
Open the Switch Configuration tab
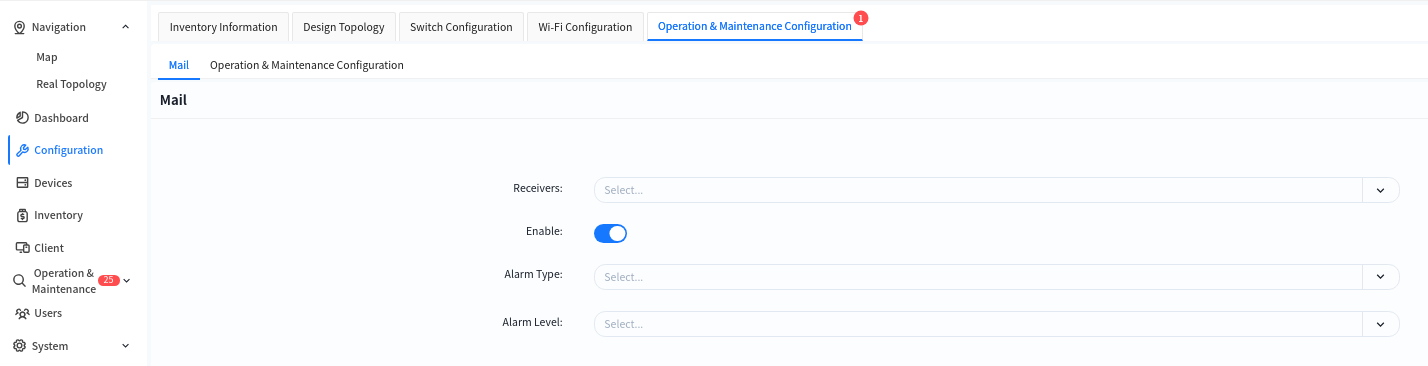point(461,27)
